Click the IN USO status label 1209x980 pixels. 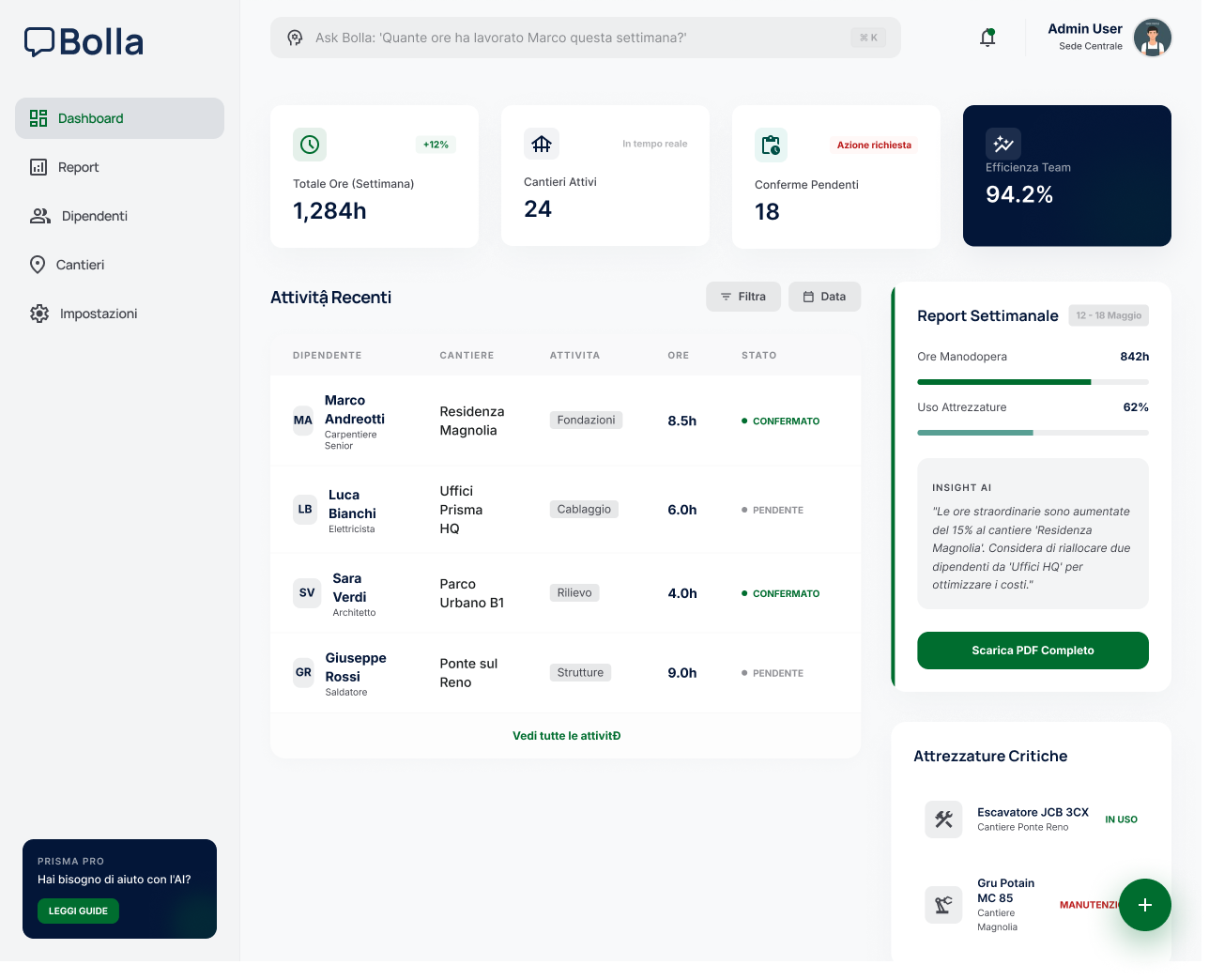pyautogui.click(x=1121, y=819)
